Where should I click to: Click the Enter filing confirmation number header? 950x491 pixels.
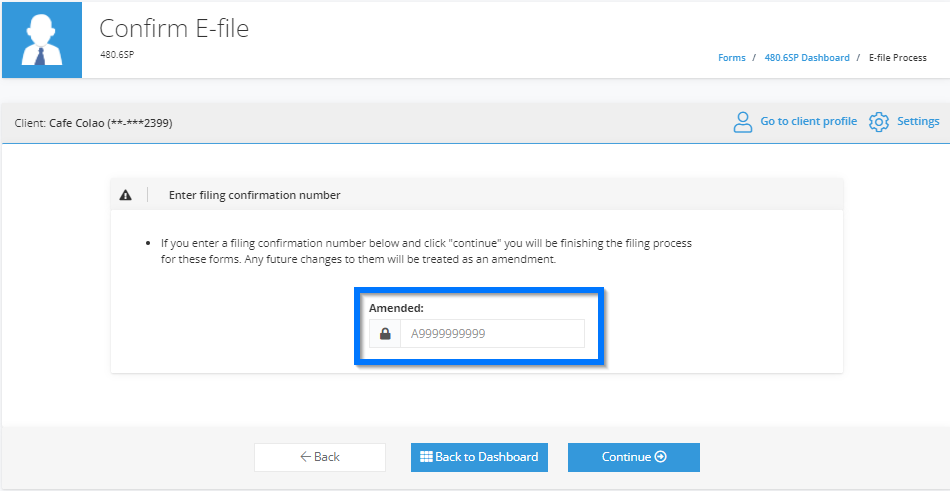point(254,195)
